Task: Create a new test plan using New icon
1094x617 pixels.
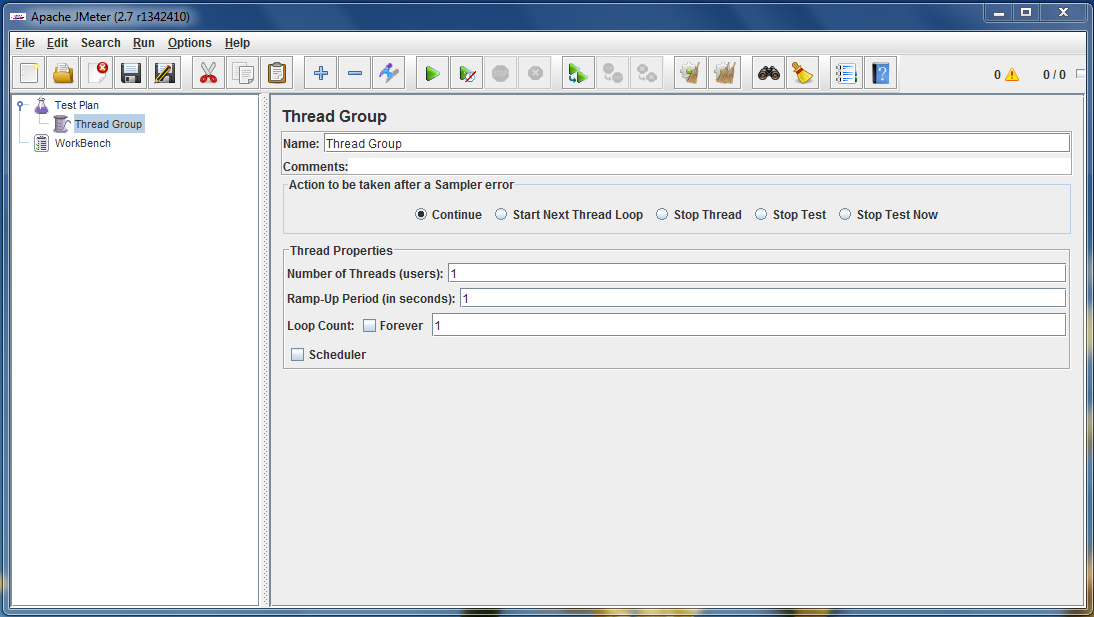Action: click(29, 73)
